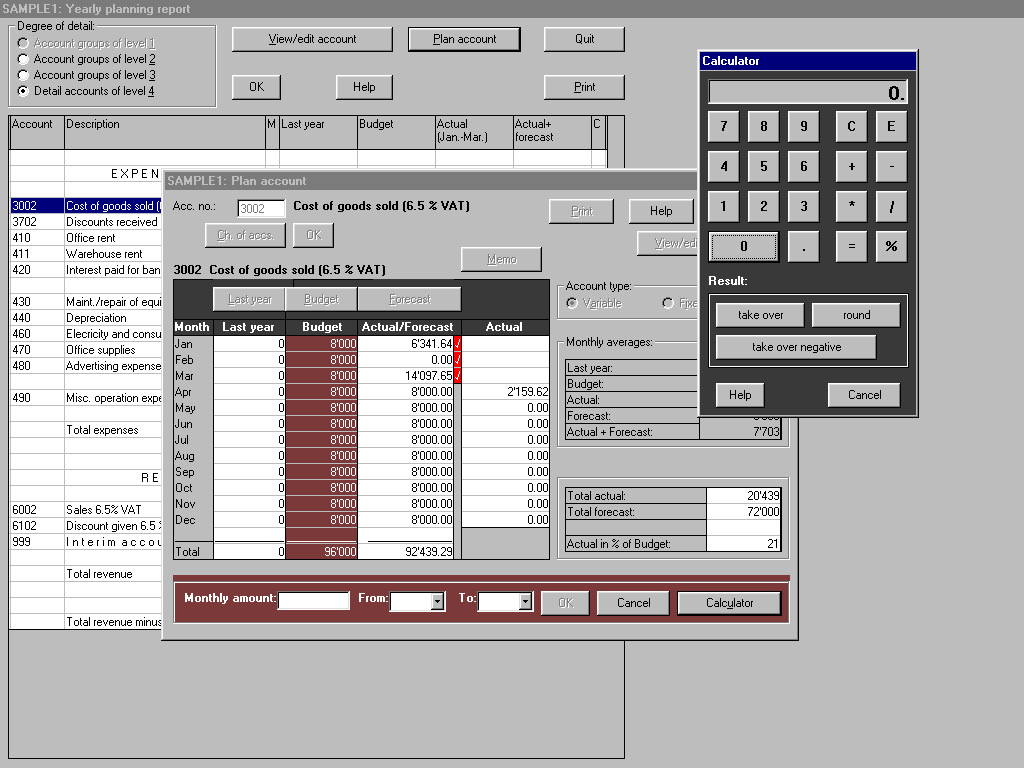Click the take over button
This screenshot has height=768, width=1024.
point(760,315)
